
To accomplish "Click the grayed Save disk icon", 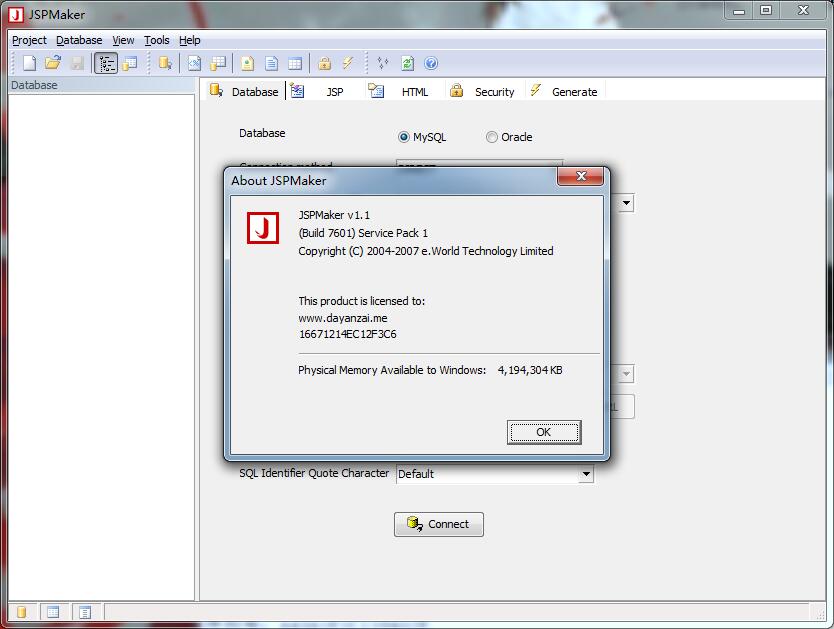I will pyautogui.click(x=78, y=63).
